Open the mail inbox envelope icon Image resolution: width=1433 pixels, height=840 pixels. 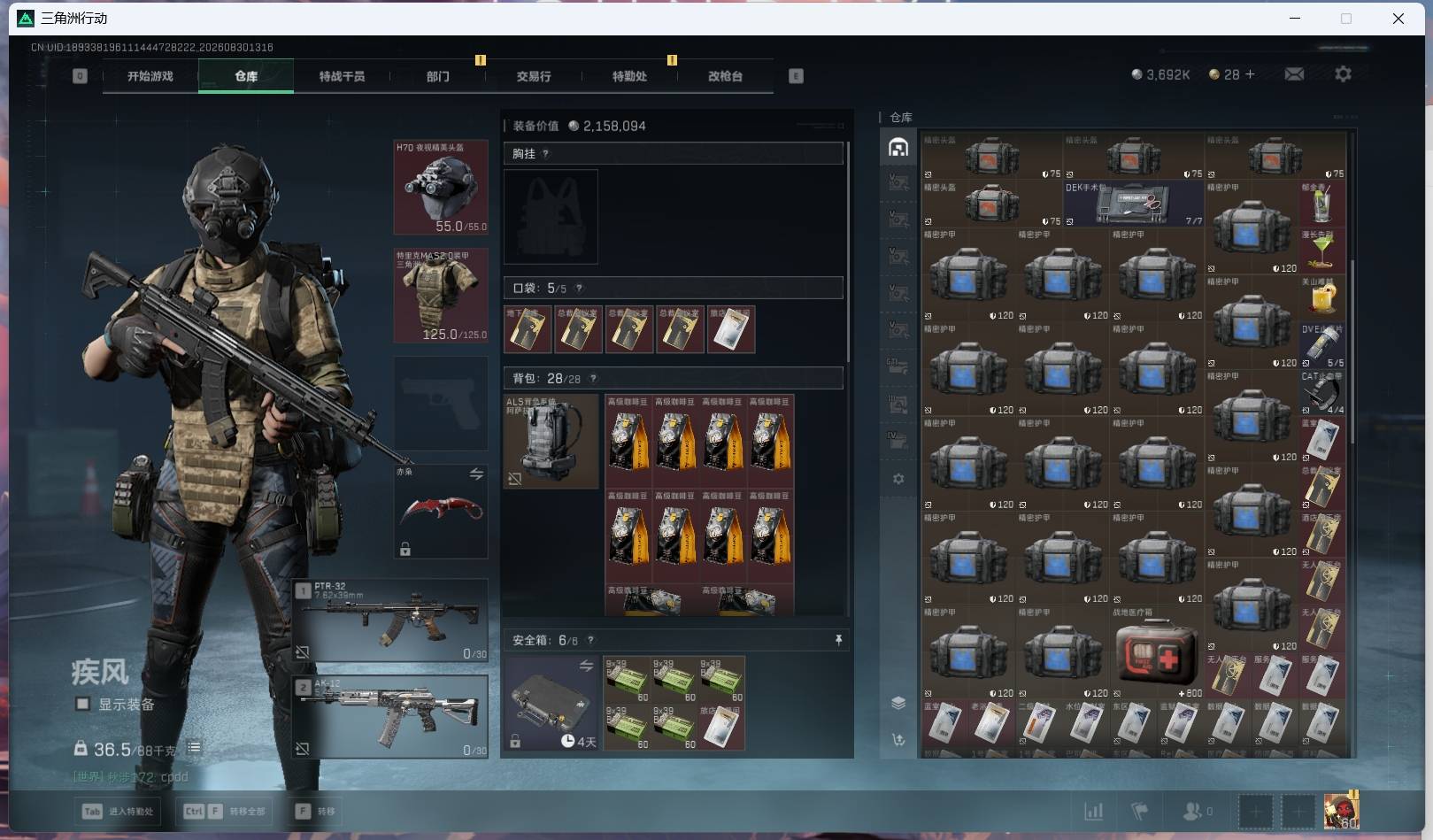(1294, 74)
